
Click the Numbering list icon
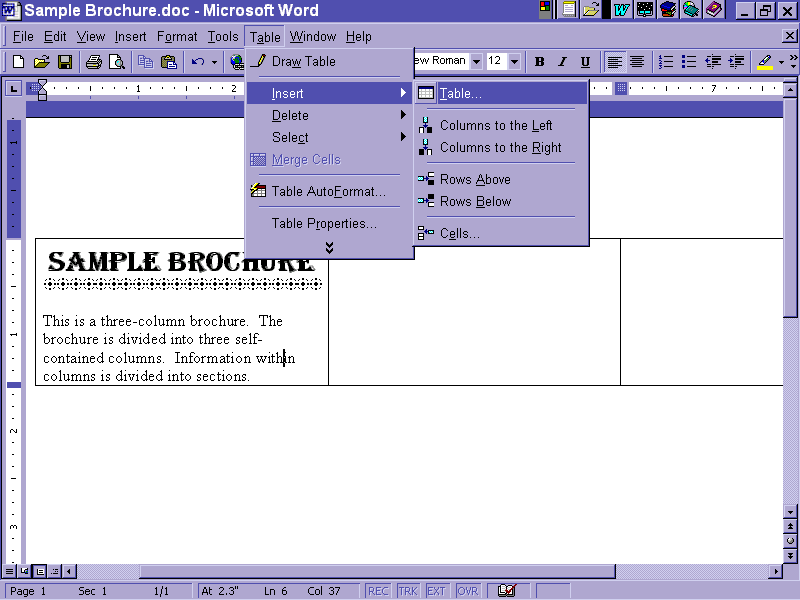click(x=666, y=62)
